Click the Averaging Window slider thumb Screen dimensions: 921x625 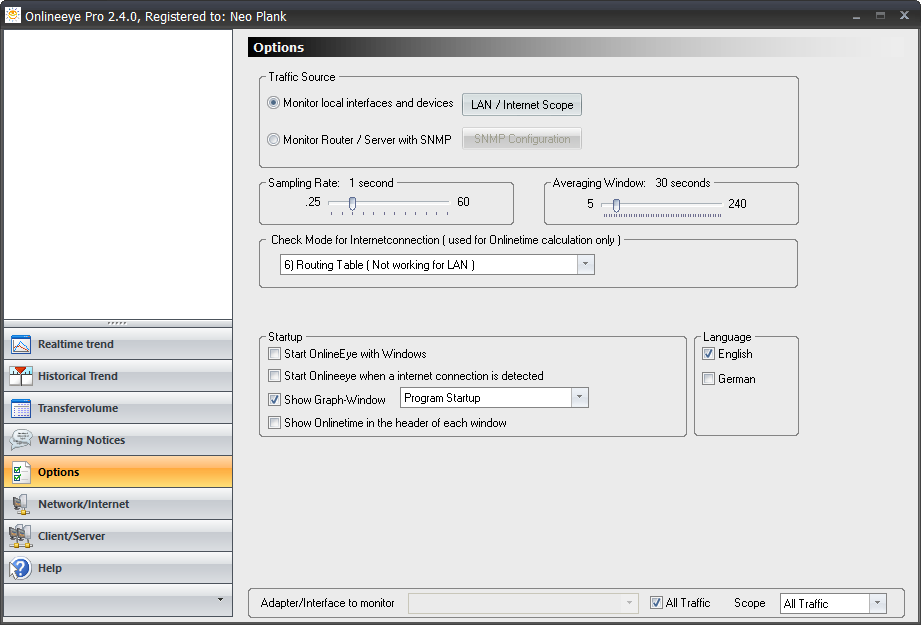[616, 205]
